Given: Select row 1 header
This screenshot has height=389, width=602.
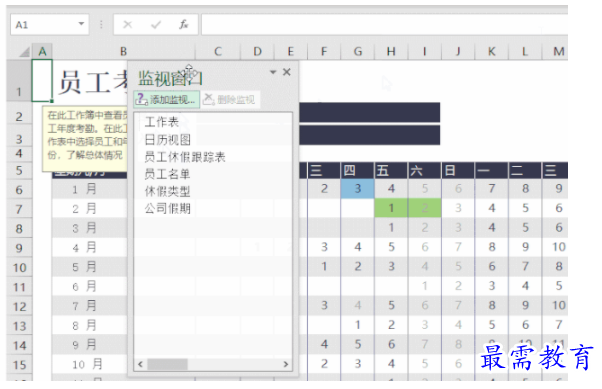Looking at the screenshot, I should [x=19, y=81].
